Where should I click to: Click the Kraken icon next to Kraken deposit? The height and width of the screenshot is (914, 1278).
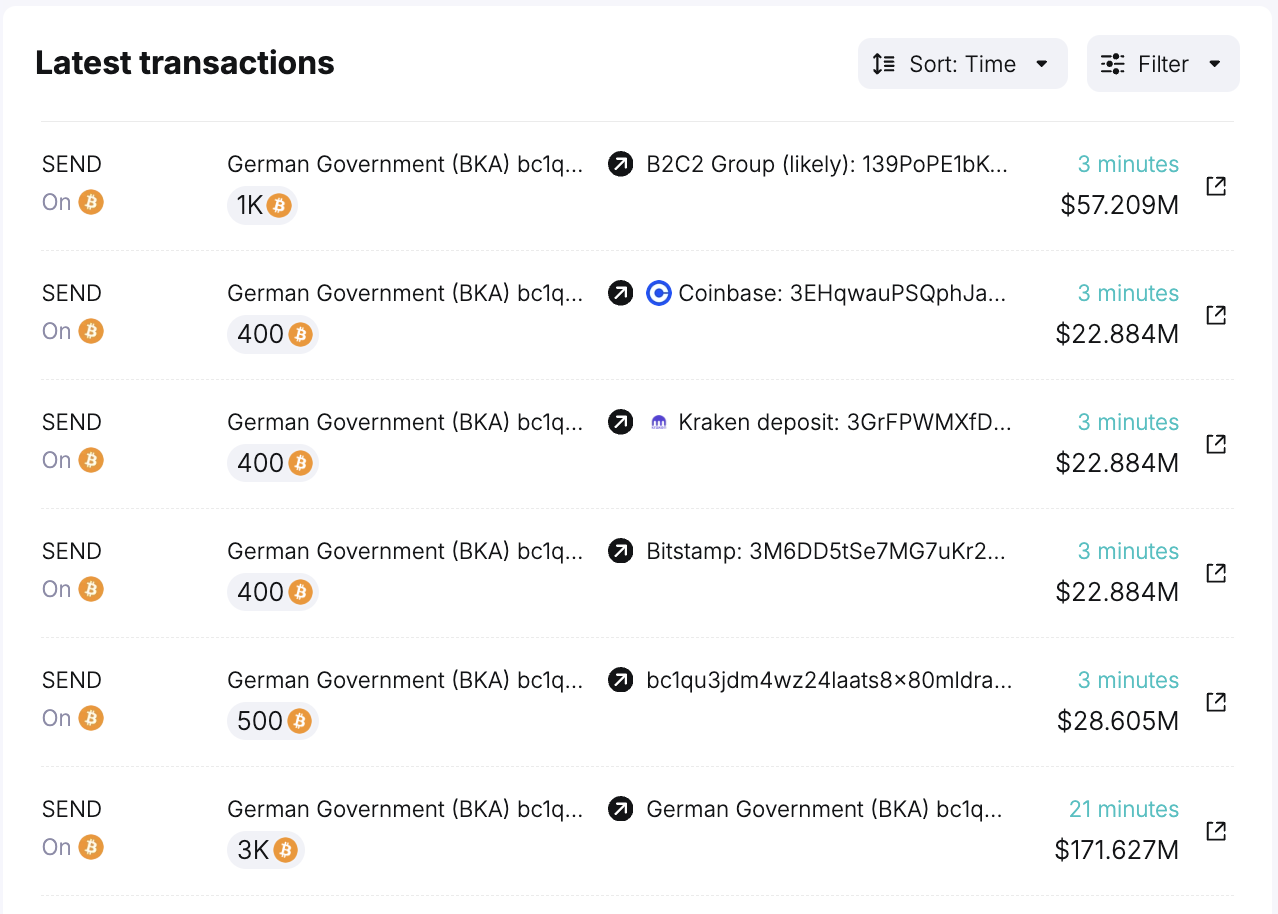(x=658, y=422)
